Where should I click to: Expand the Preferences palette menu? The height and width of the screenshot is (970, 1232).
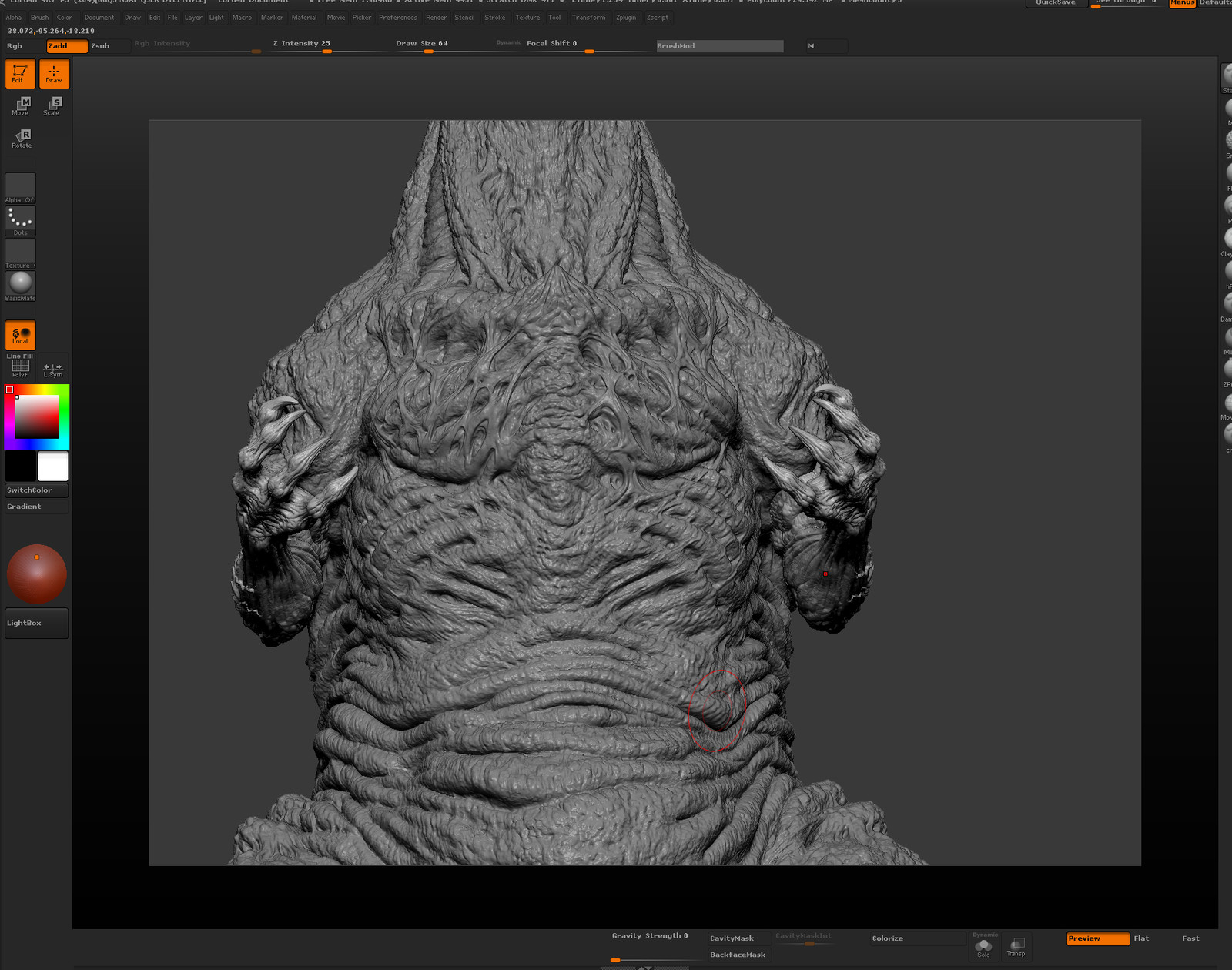[398, 18]
